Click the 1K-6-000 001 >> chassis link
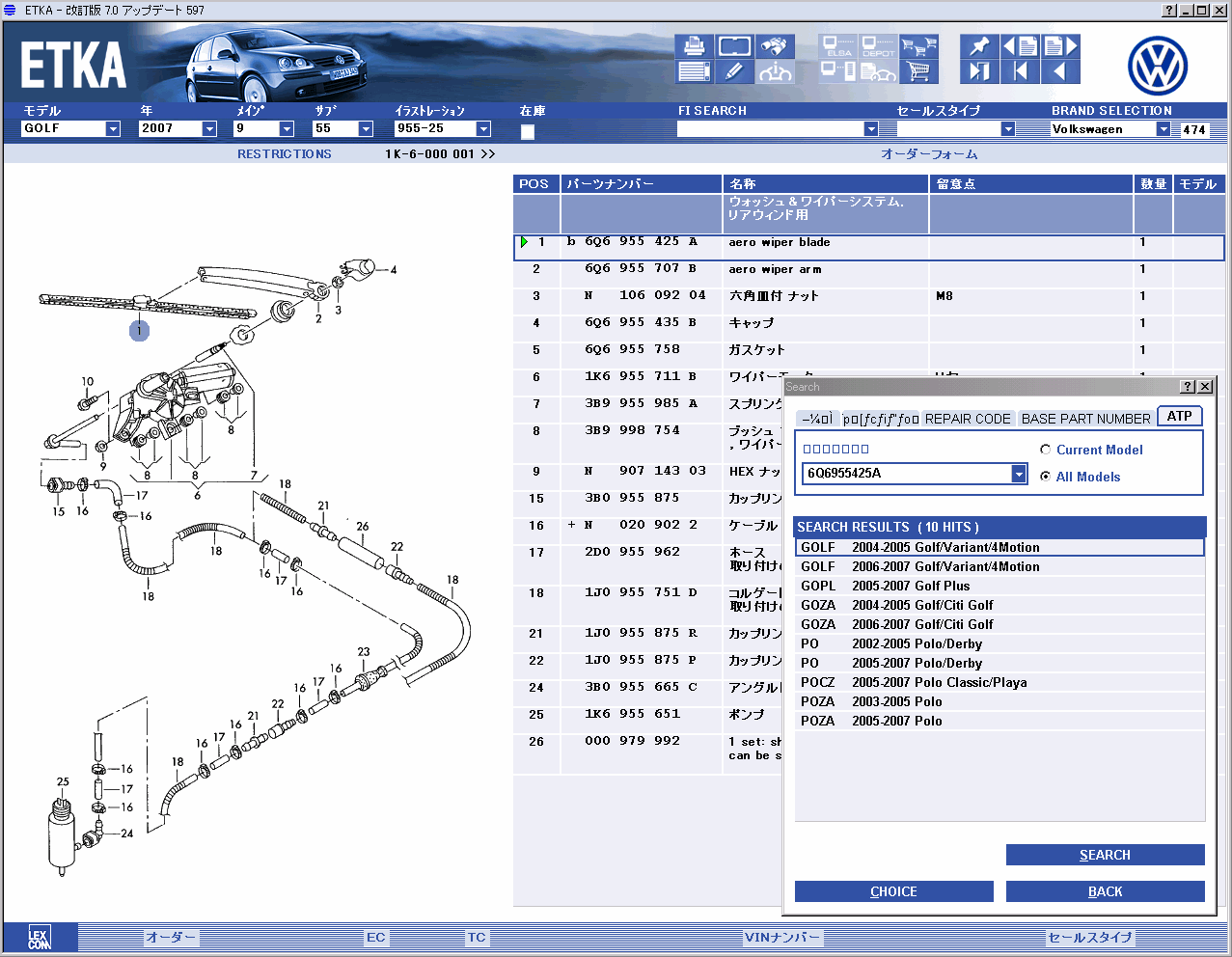The height and width of the screenshot is (957, 1232). tap(440, 154)
